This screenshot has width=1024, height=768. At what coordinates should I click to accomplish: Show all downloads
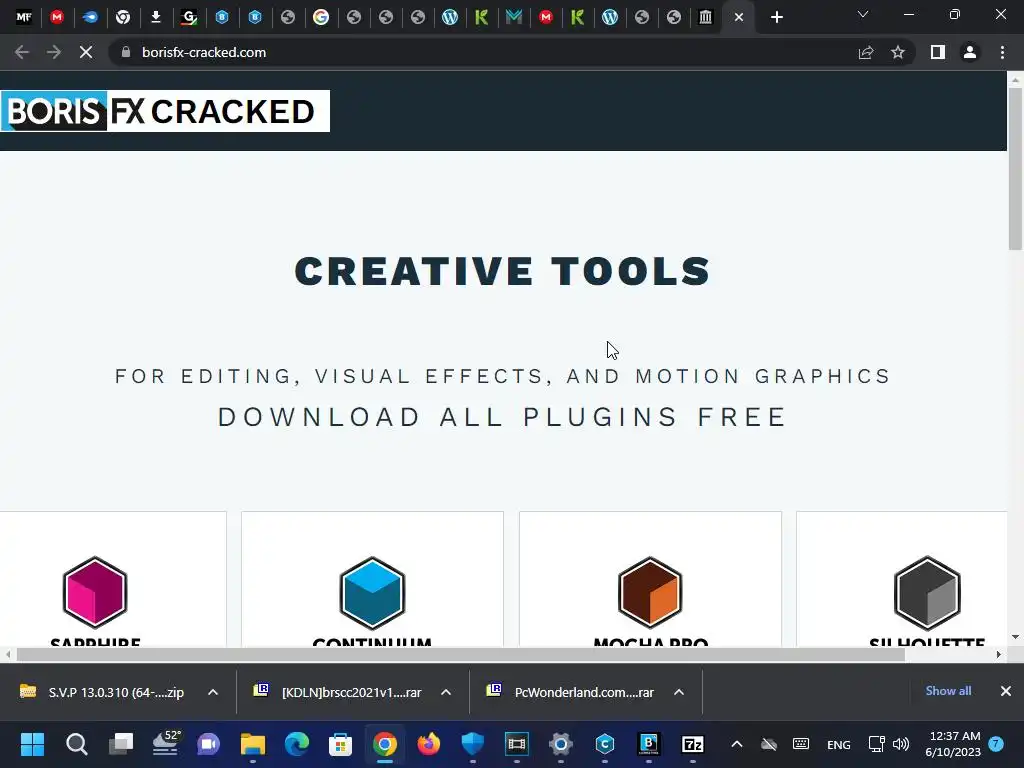tap(948, 691)
